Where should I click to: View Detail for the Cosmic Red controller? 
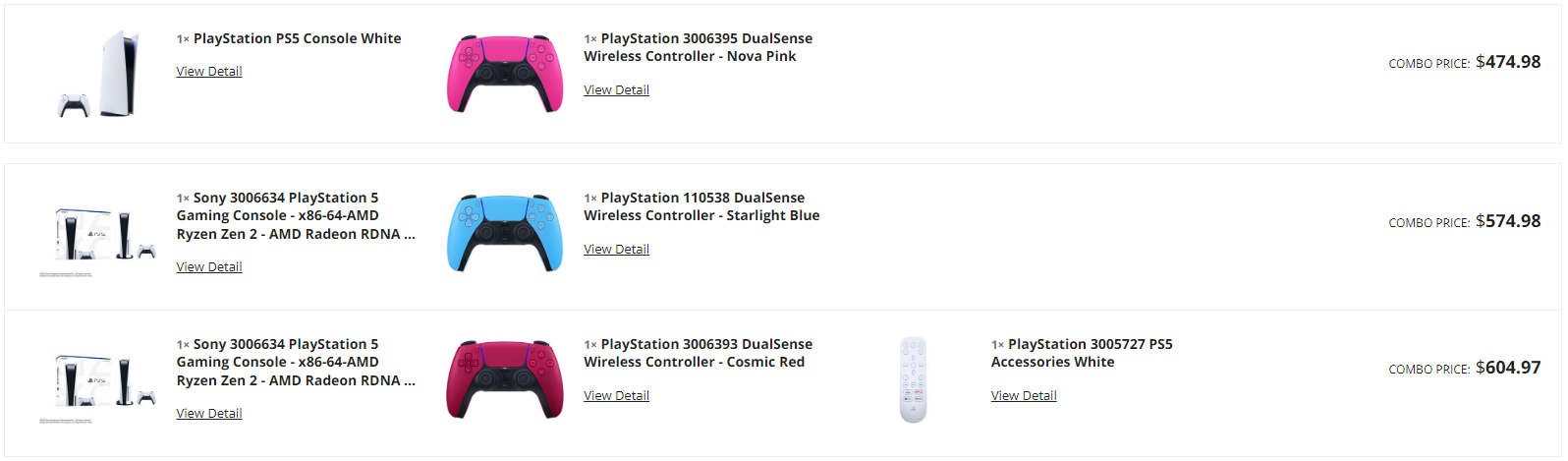(616, 396)
